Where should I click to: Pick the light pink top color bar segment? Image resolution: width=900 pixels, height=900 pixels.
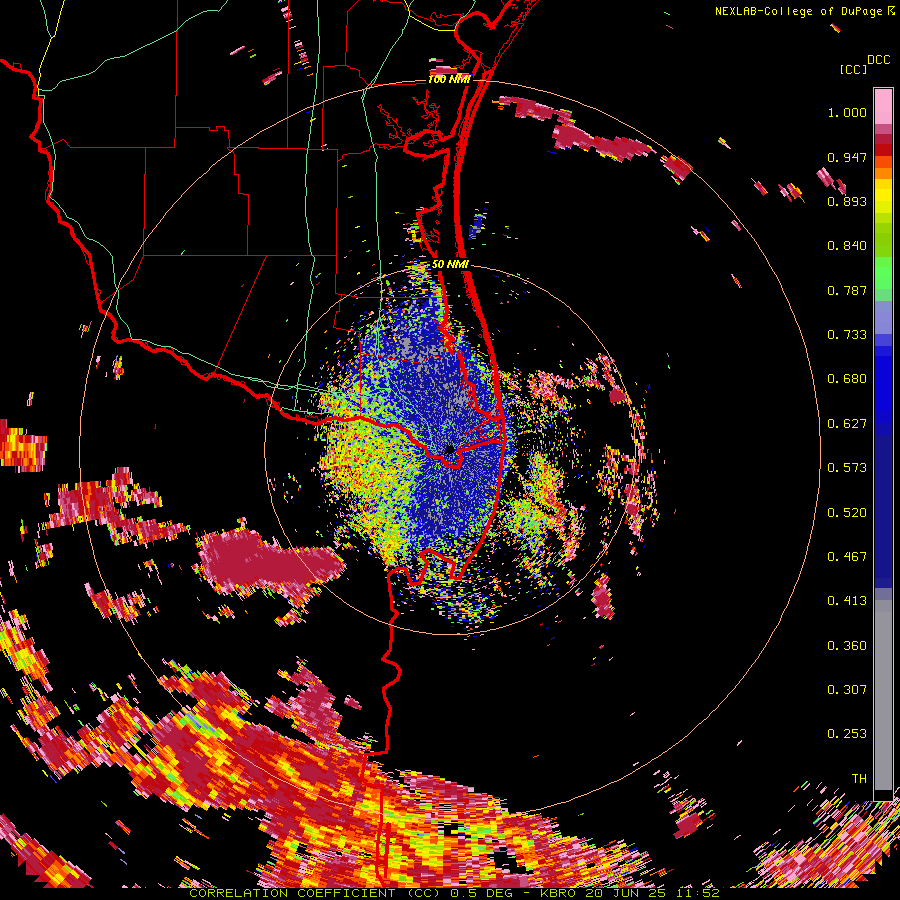coord(883,106)
